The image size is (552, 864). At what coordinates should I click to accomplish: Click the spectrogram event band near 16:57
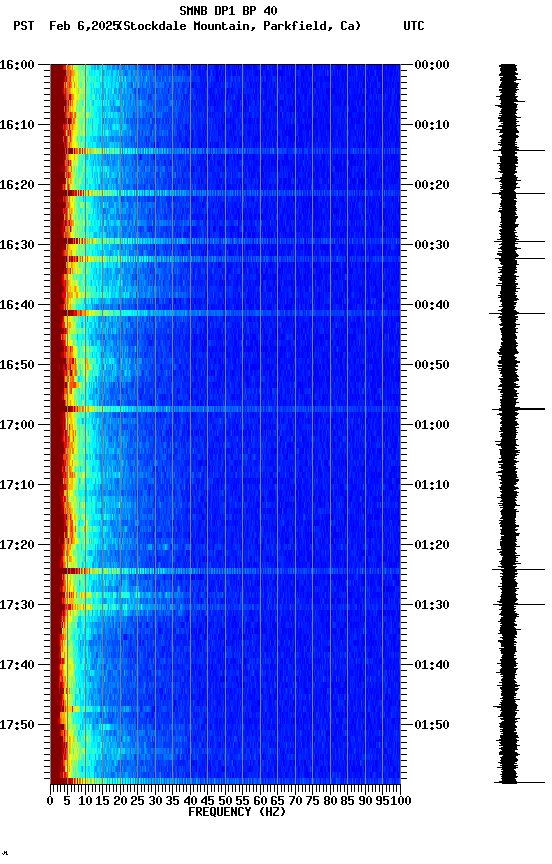tap(225, 409)
